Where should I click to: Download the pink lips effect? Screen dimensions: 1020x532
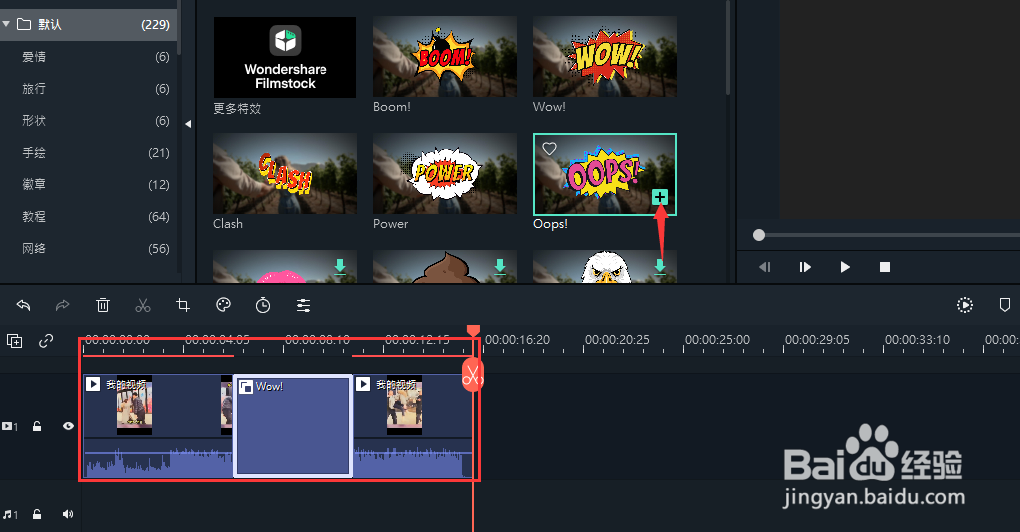coord(340,267)
